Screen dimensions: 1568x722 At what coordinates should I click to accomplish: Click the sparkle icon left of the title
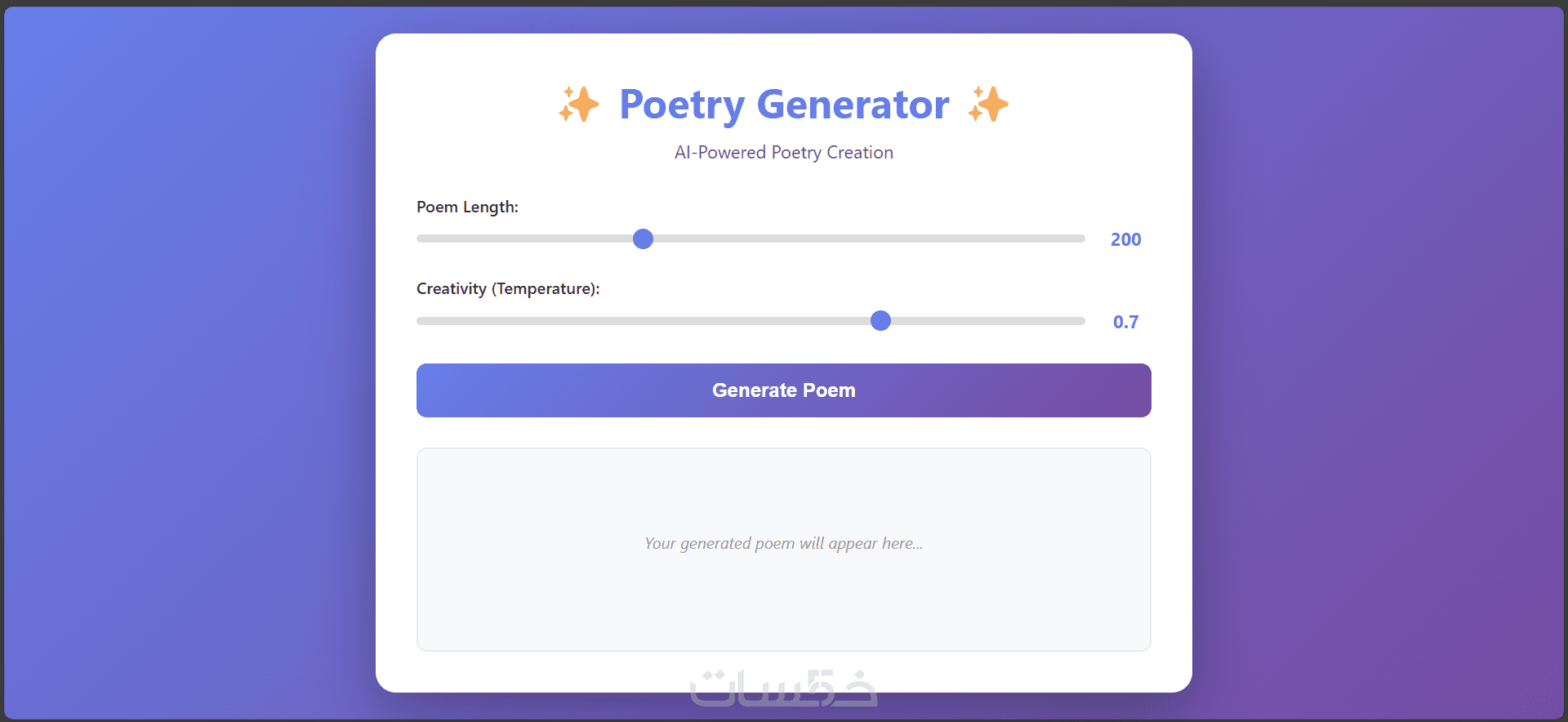pyautogui.click(x=579, y=105)
